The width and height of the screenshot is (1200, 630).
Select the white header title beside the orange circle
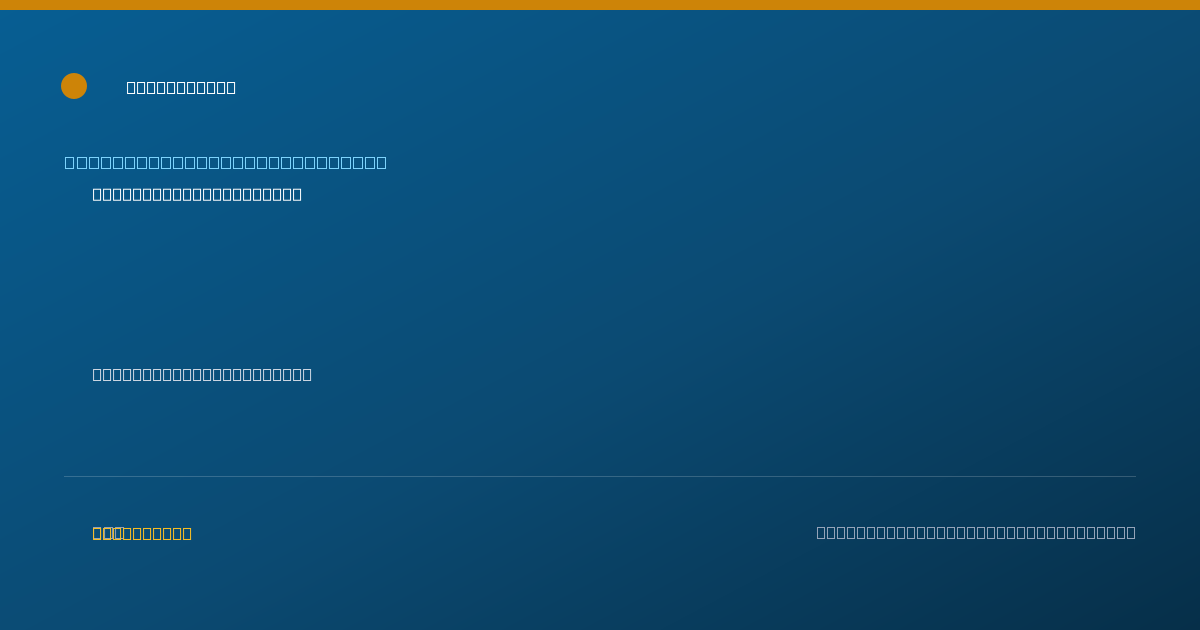click(x=181, y=87)
